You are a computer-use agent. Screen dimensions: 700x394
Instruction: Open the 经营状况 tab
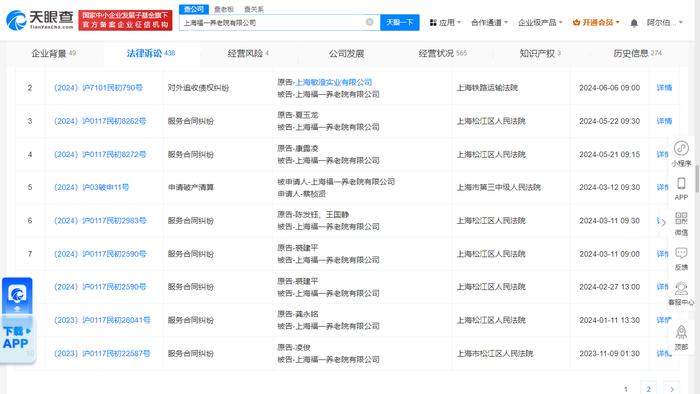click(442, 53)
